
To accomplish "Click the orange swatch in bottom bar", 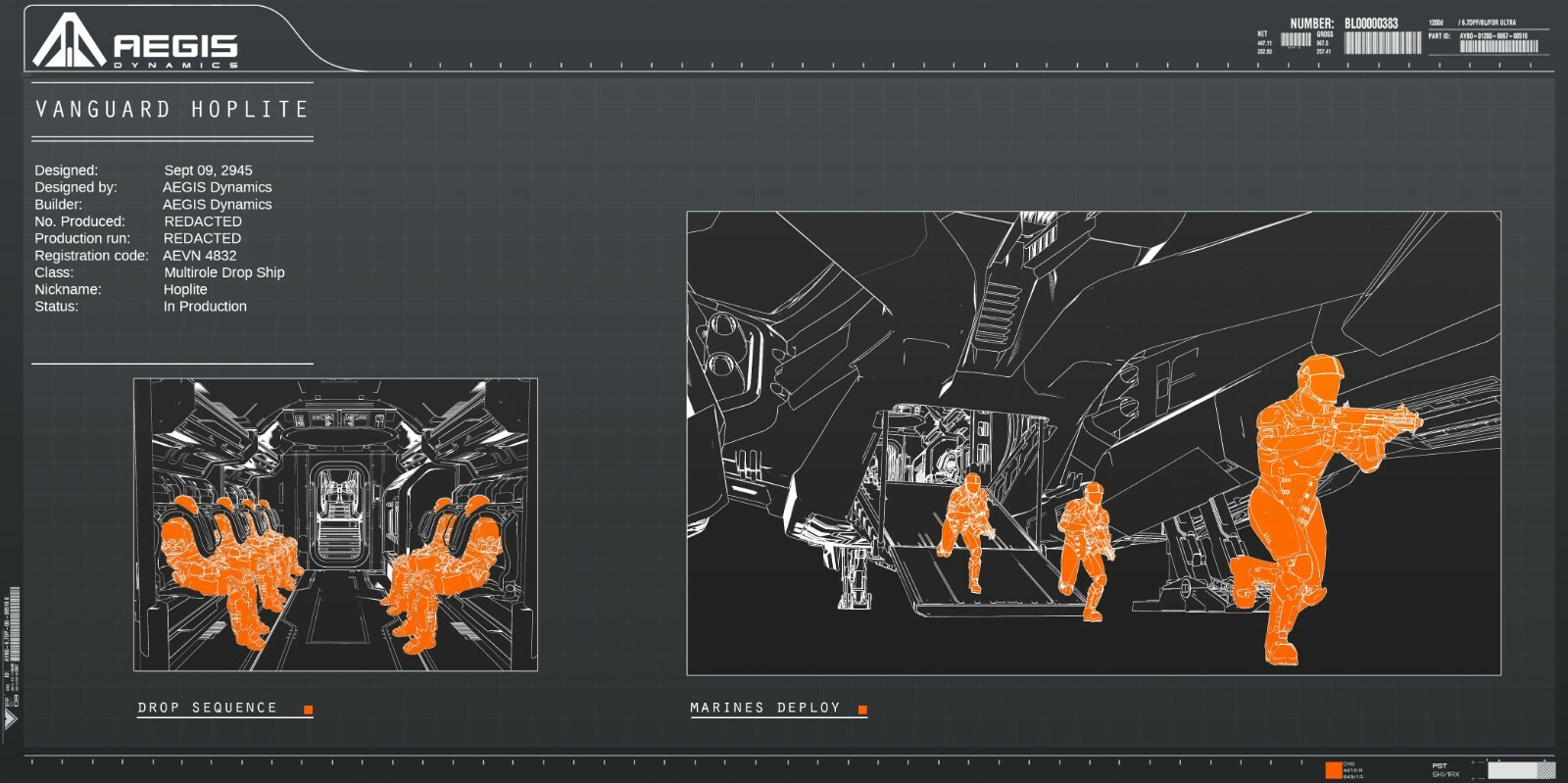I will pos(1334,770).
